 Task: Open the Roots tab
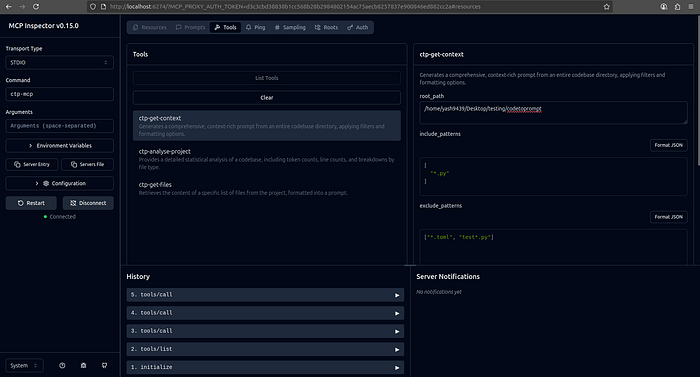pyautogui.click(x=326, y=27)
